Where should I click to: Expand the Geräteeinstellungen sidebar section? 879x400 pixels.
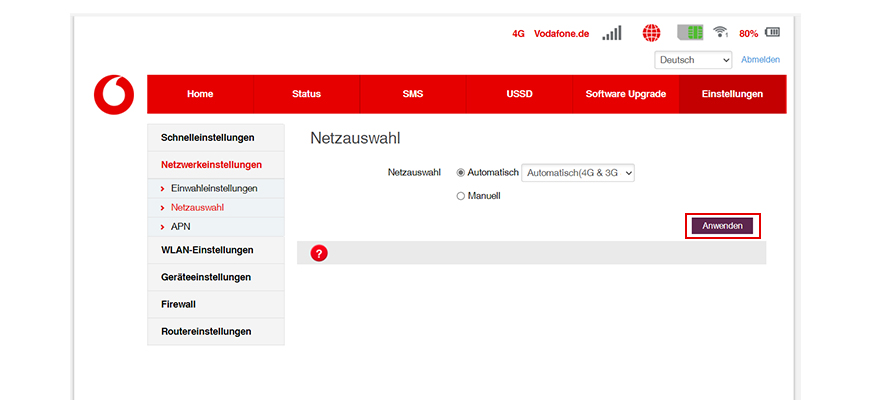coord(206,277)
